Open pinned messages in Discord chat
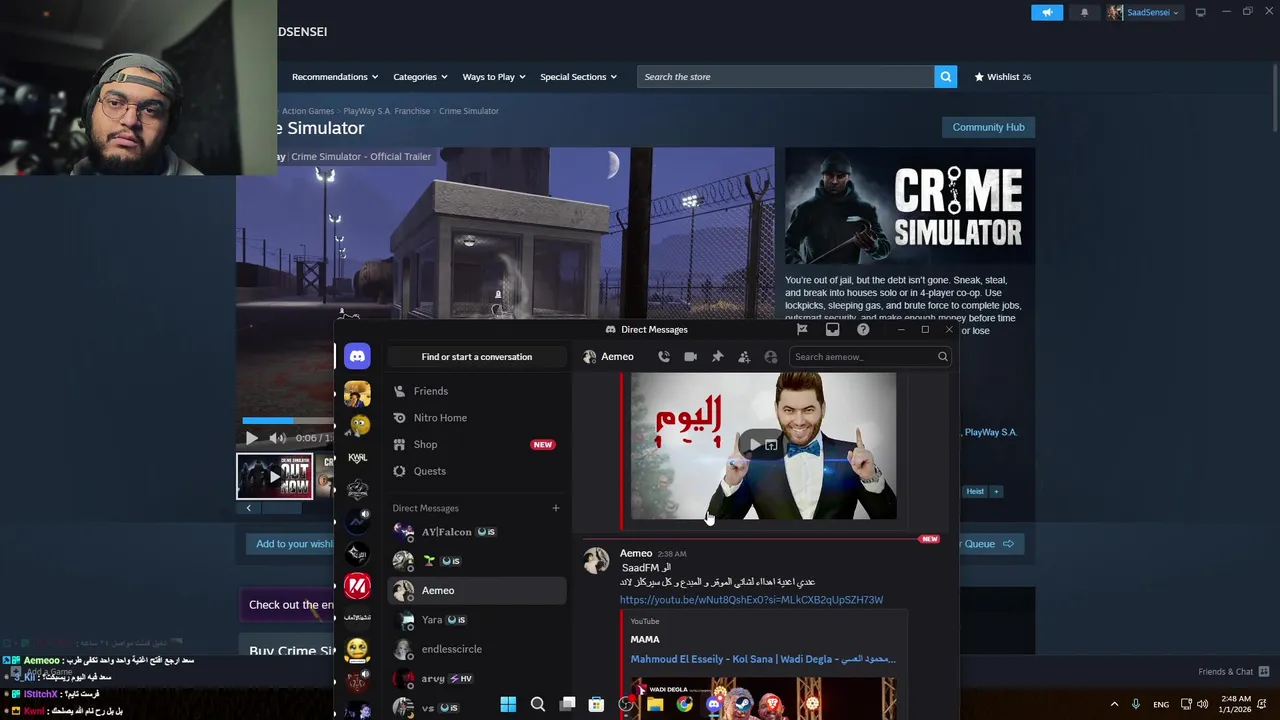The height and width of the screenshot is (720, 1280). click(x=717, y=357)
